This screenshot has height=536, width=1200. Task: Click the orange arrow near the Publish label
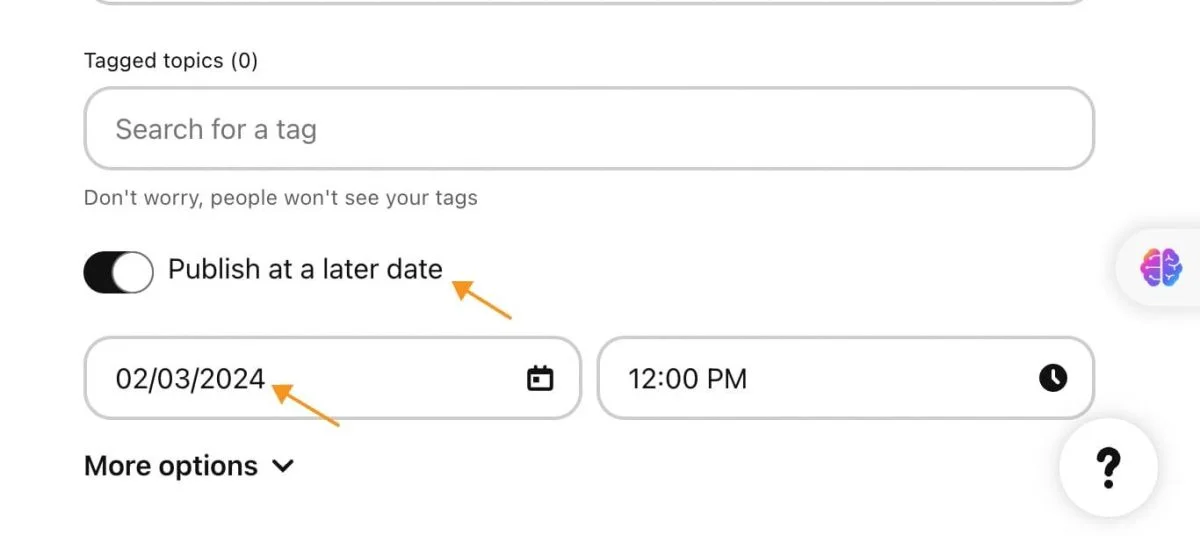pos(482,302)
